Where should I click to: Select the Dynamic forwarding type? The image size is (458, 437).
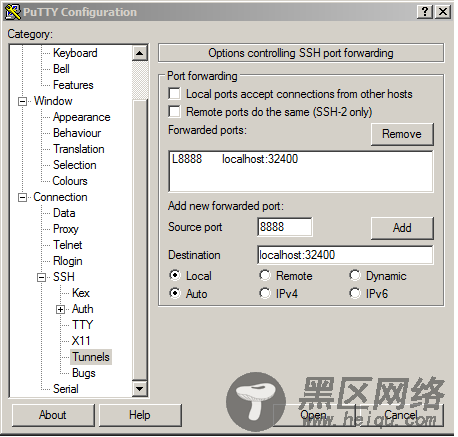pyautogui.click(x=355, y=275)
